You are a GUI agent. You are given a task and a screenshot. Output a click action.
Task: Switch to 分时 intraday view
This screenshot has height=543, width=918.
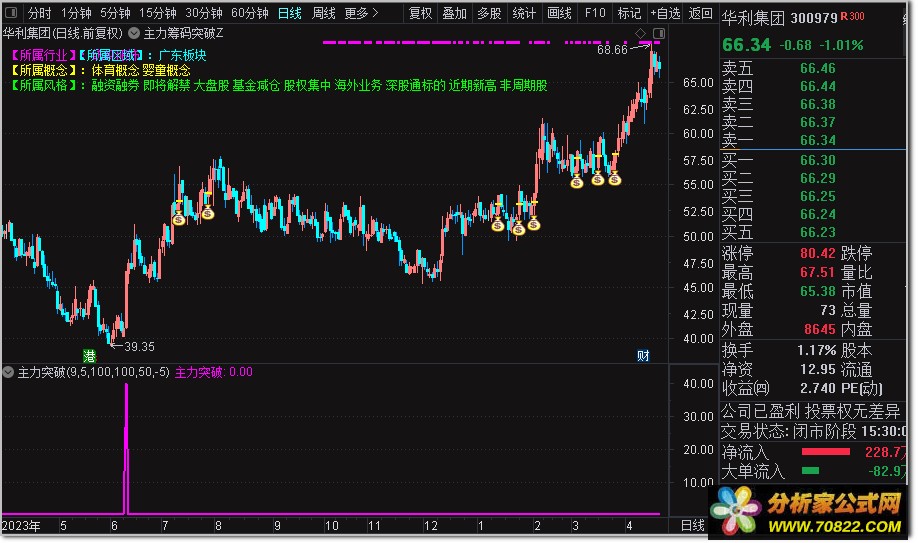(x=40, y=13)
